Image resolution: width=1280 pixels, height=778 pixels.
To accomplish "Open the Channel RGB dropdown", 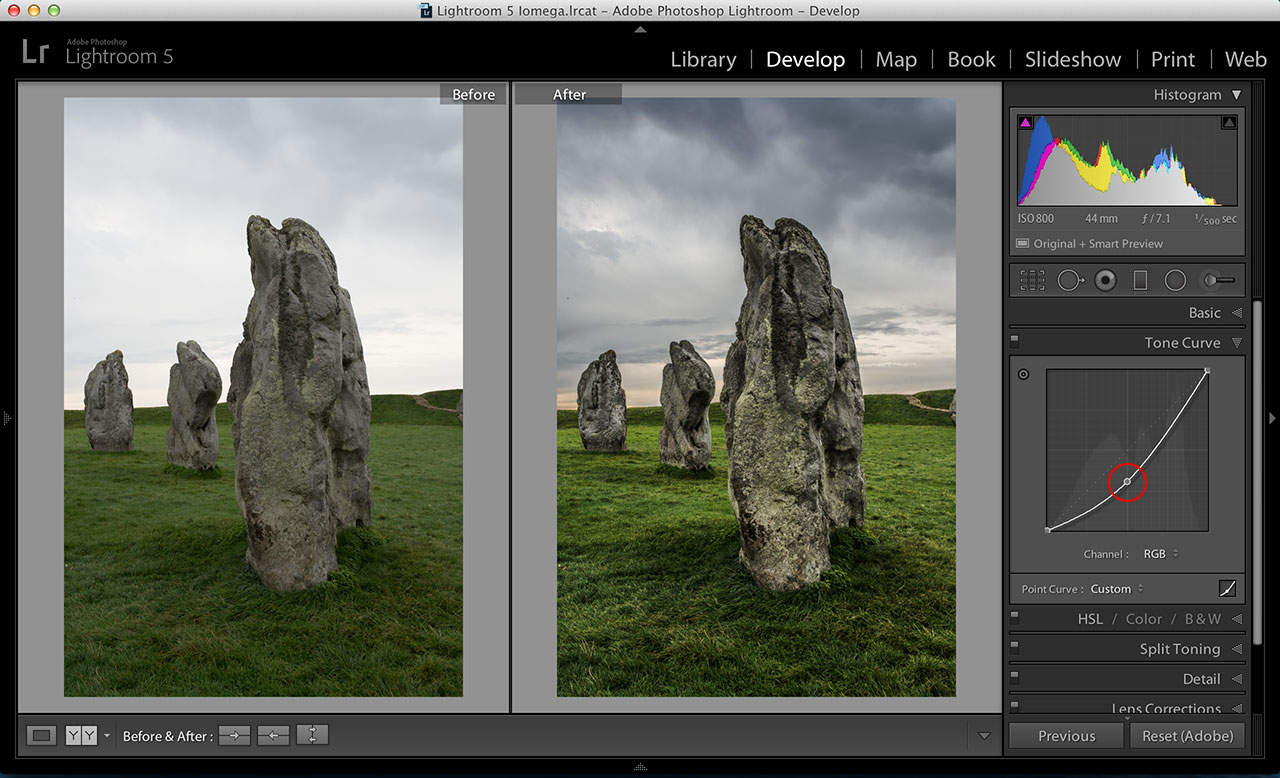I will pos(1160,554).
